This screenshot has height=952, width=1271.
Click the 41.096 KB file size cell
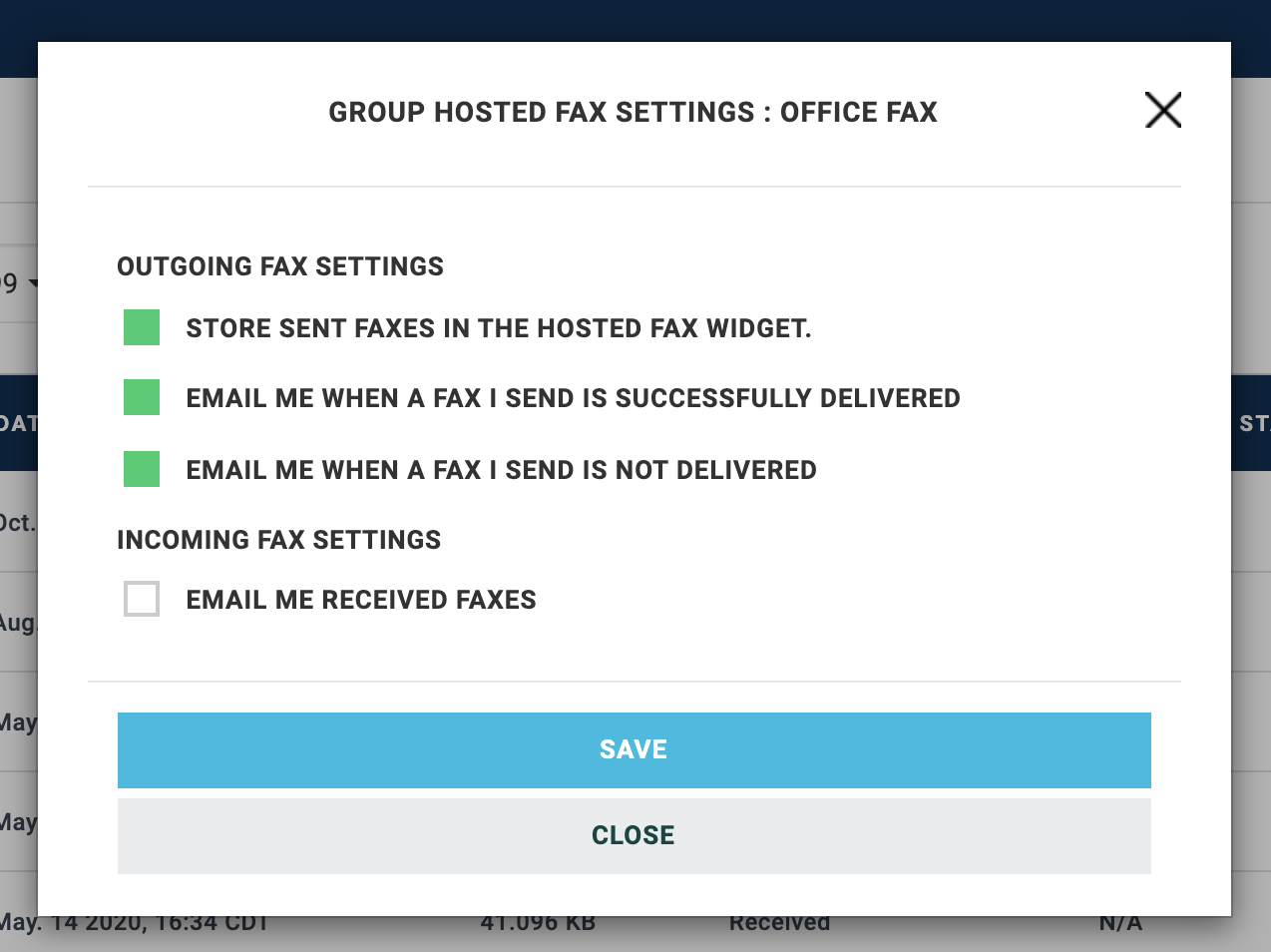pos(538,925)
